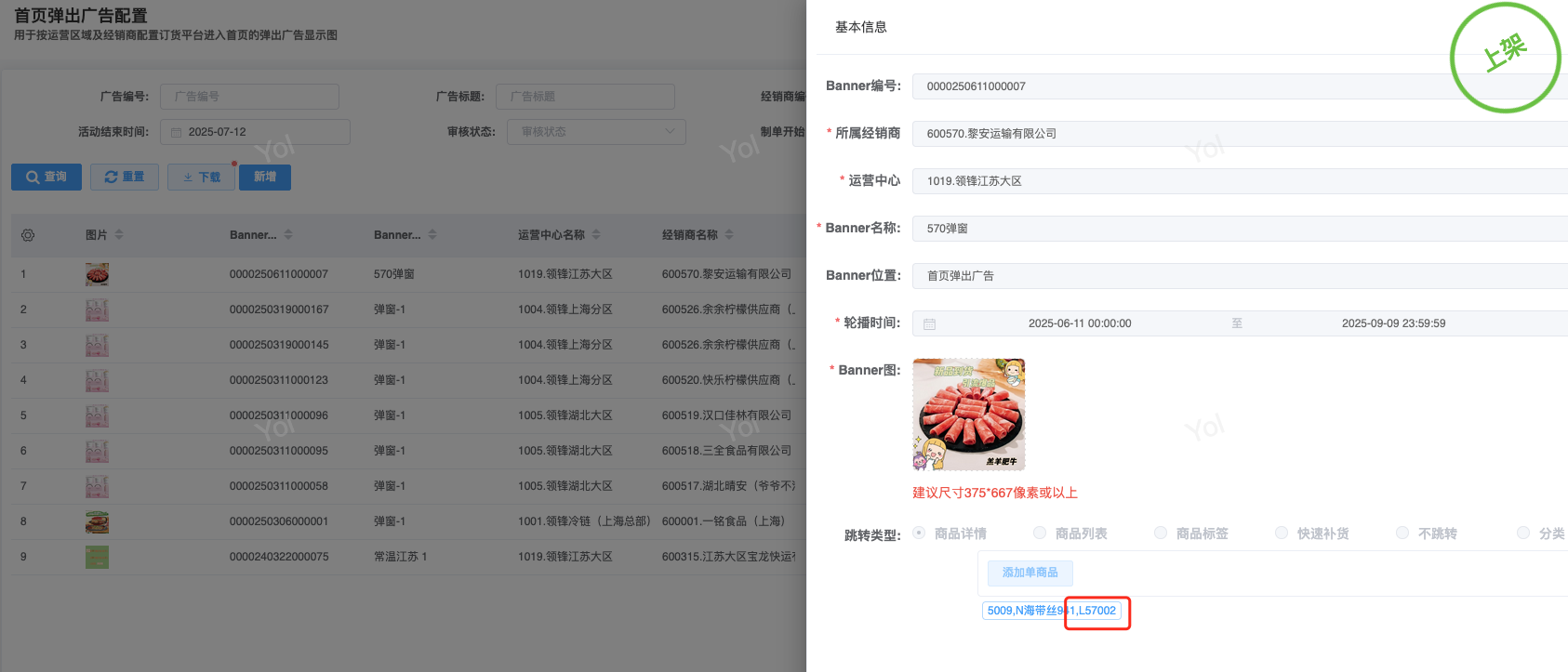Click dealer cell 600520.快乐柠檬供应商
The width and height of the screenshot is (1568, 672).
click(x=729, y=380)
